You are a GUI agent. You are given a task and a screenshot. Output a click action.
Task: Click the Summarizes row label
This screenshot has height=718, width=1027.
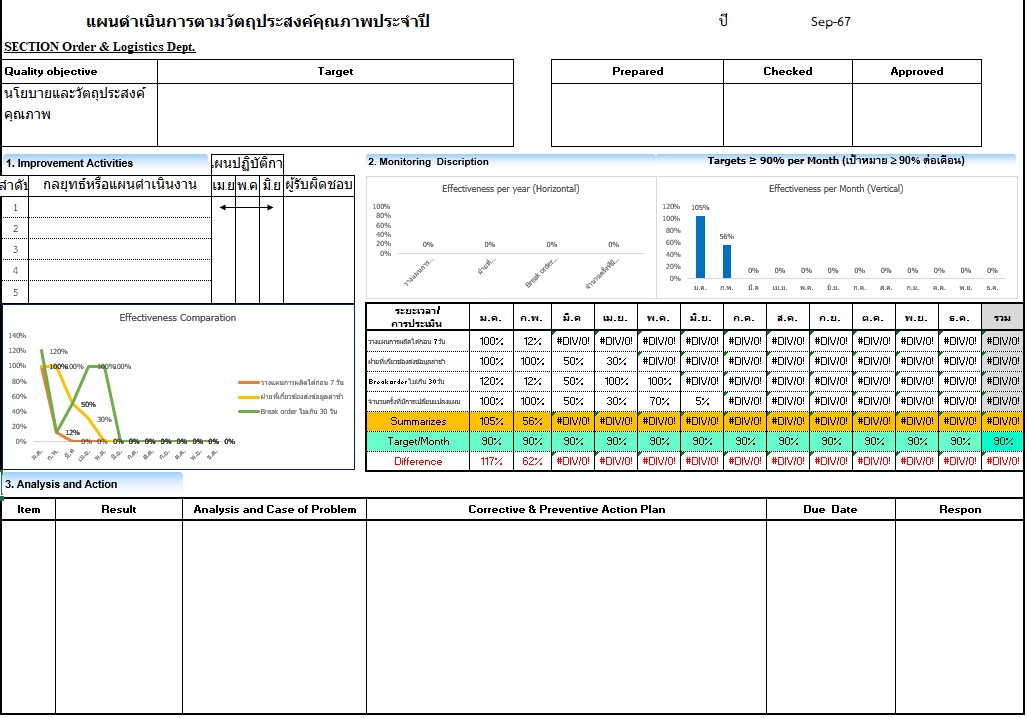(x=418, y=421)
